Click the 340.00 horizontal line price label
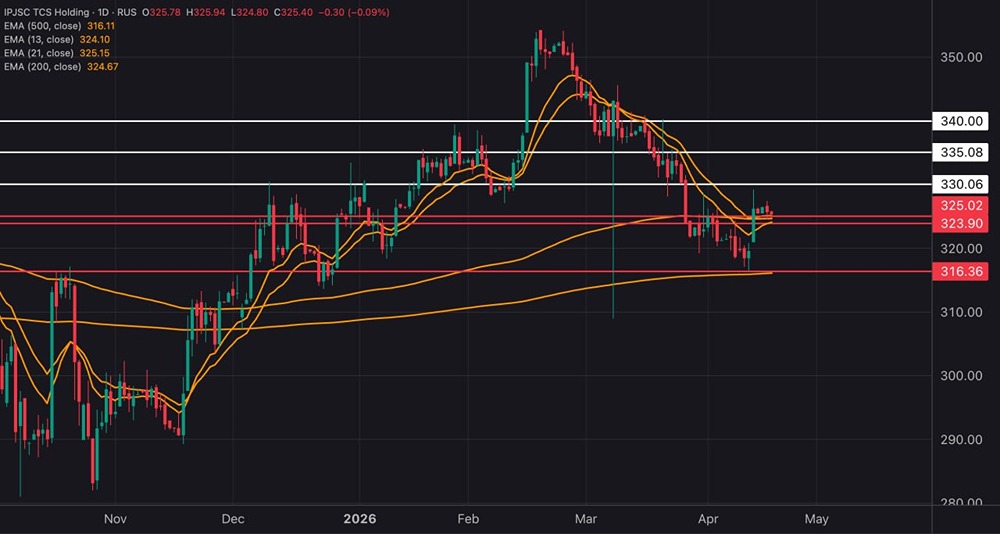Screen dimensions: 1000x534 [x=960, y=121]
